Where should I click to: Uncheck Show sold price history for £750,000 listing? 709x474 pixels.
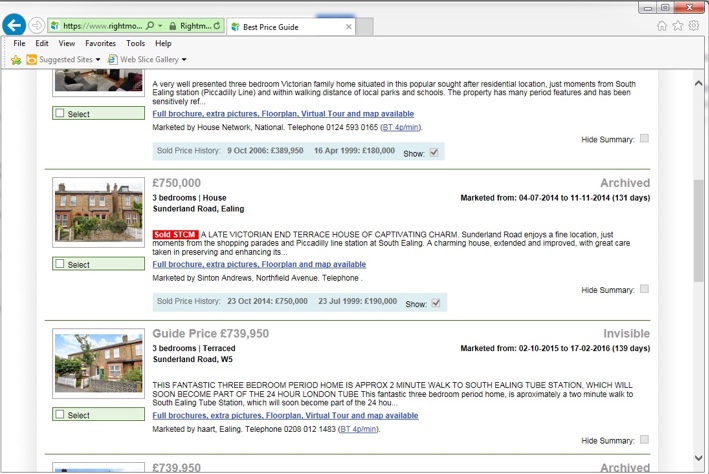tap(434, 303)
